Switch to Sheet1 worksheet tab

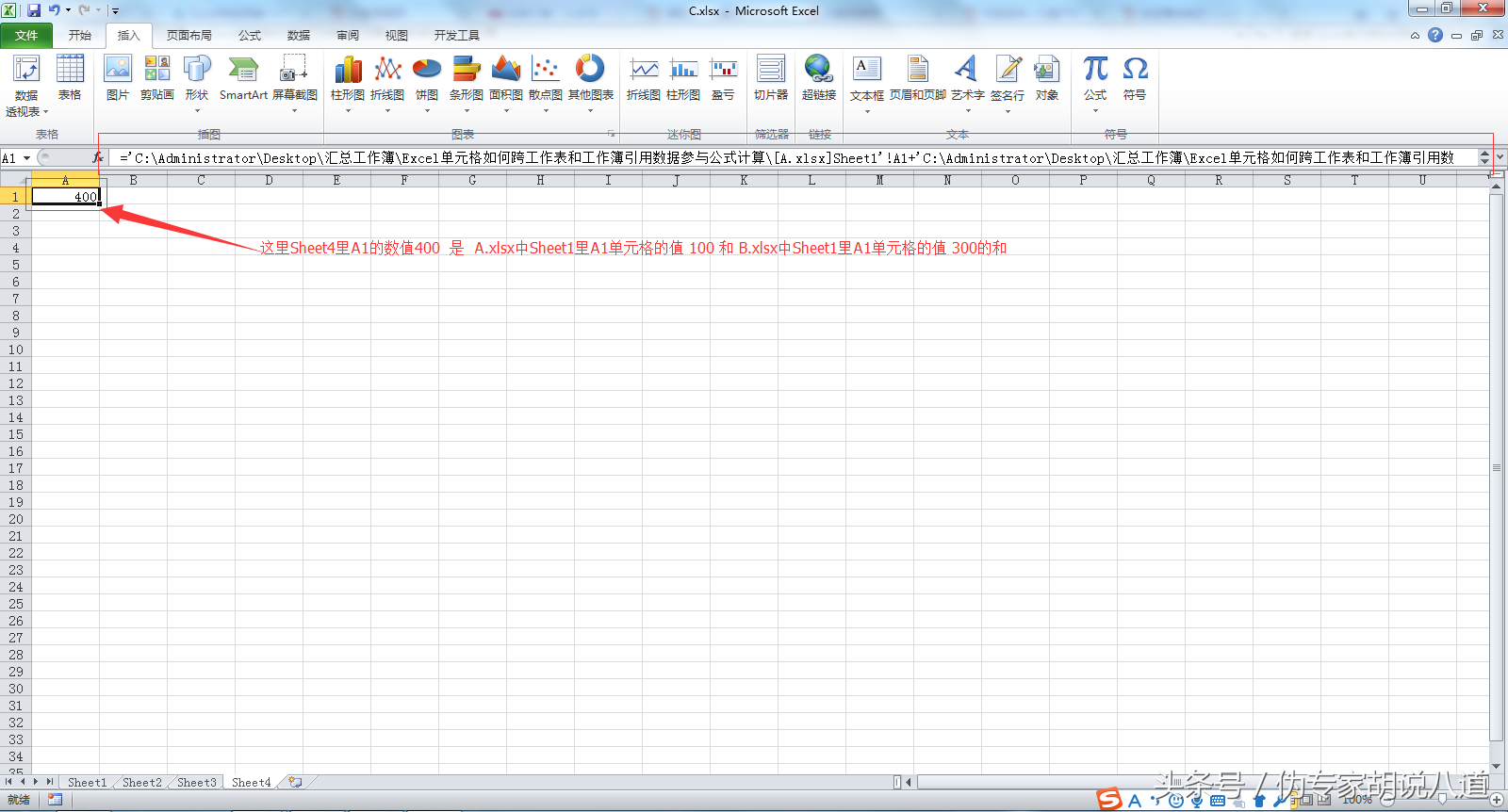(87, 782)
